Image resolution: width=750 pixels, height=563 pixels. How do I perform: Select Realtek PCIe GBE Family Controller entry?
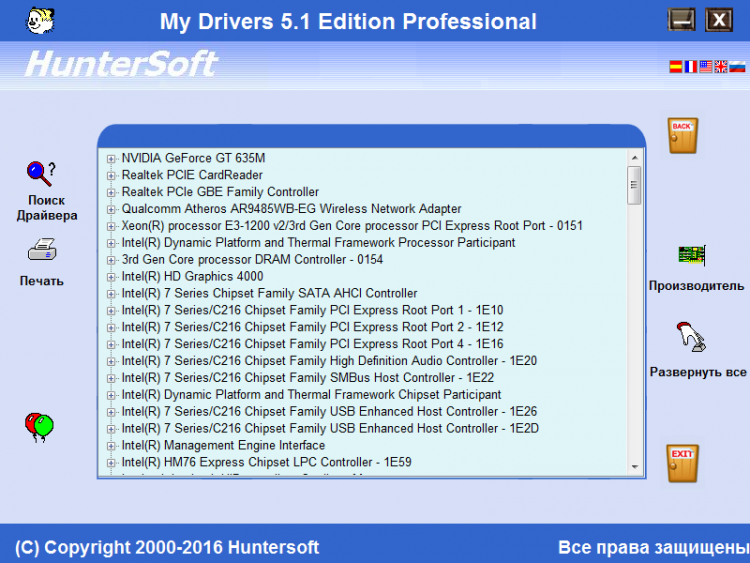tap(220, 192)
